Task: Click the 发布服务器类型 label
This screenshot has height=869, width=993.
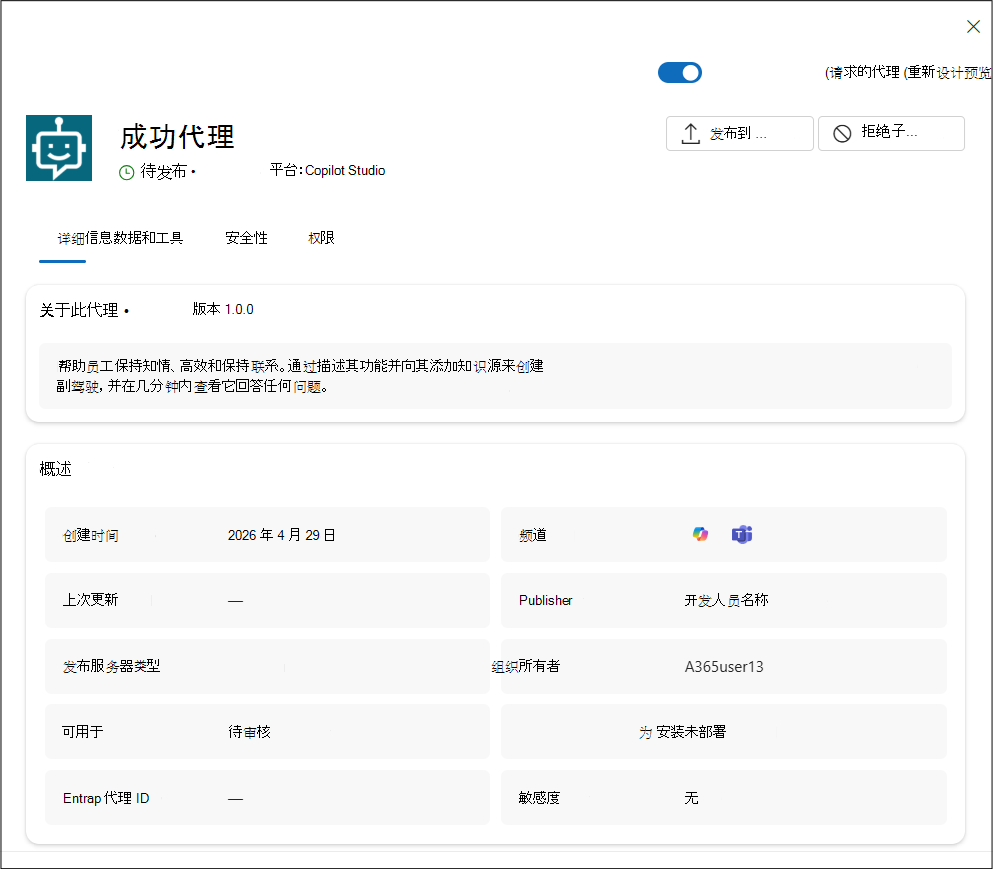Action: coord(111,666)
